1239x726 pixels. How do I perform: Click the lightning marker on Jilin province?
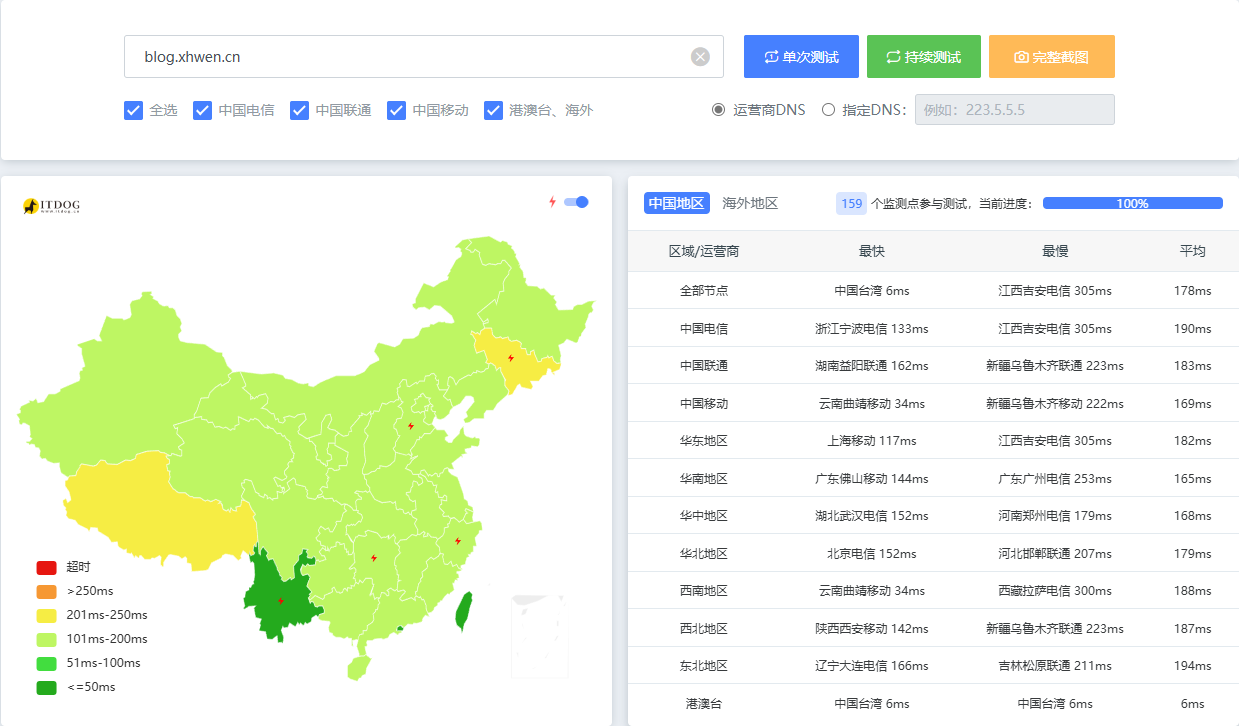coord(511,358)
